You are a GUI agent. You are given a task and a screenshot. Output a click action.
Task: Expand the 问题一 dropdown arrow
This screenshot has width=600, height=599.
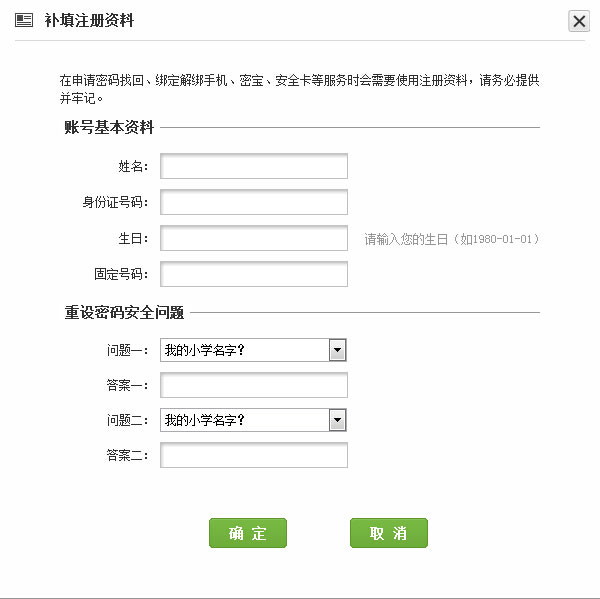(x=338, y=350)
